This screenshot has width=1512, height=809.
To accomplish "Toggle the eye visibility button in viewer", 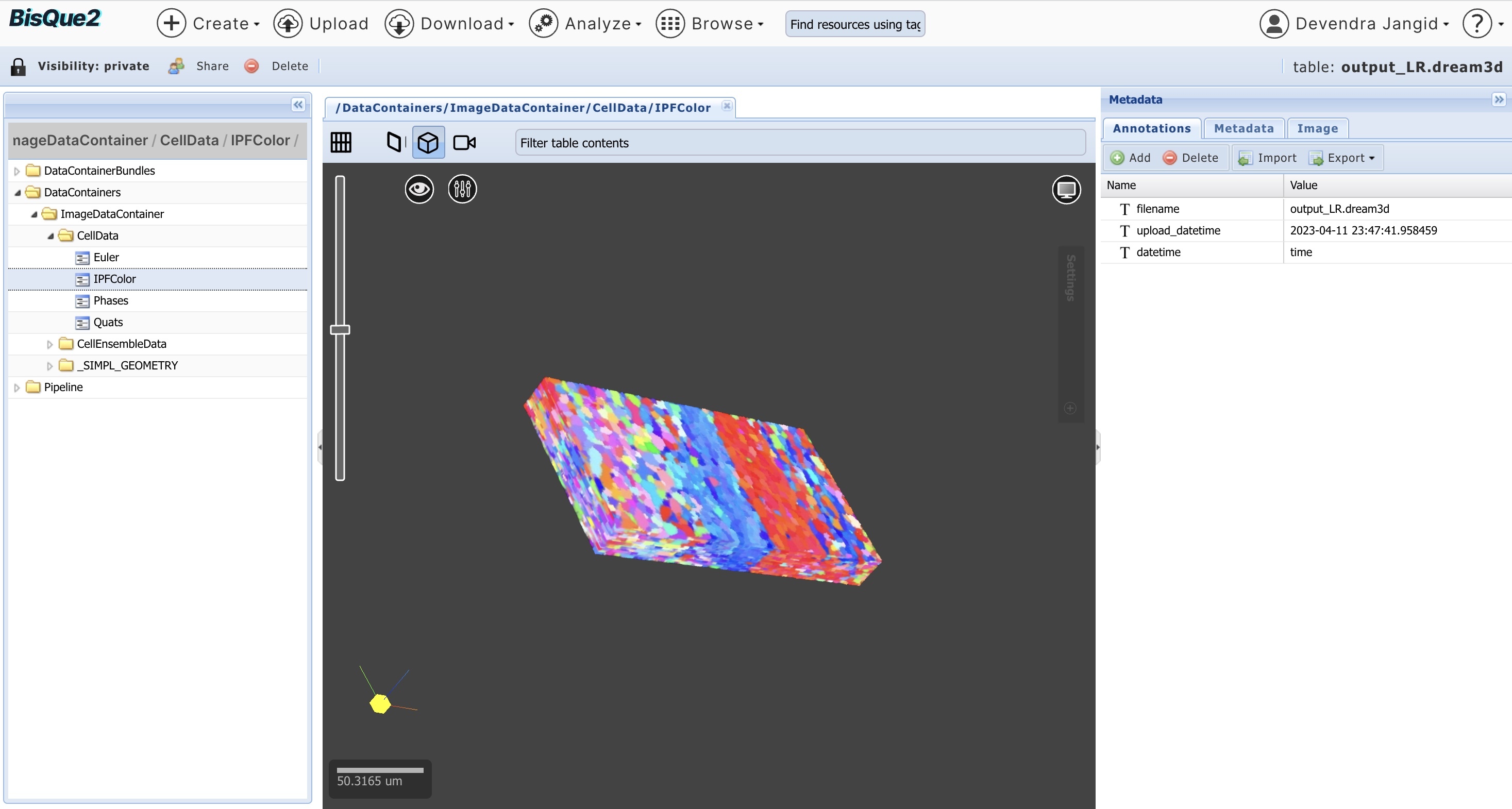I will point(419,189).
